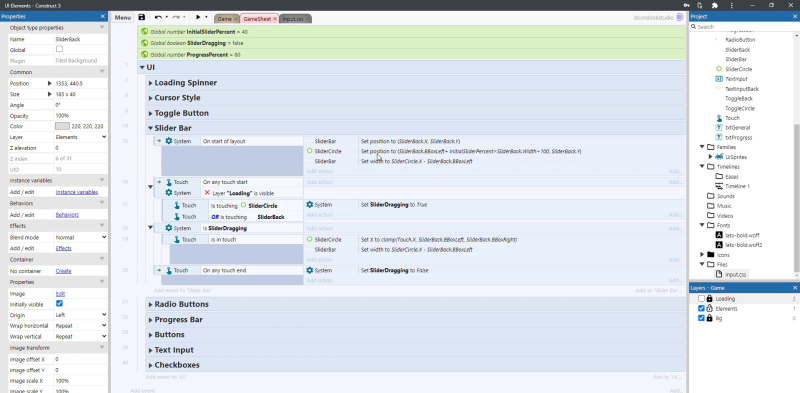Expand the Checkboxes group
Screen dimensions: 800x393
tap(151, 365)
